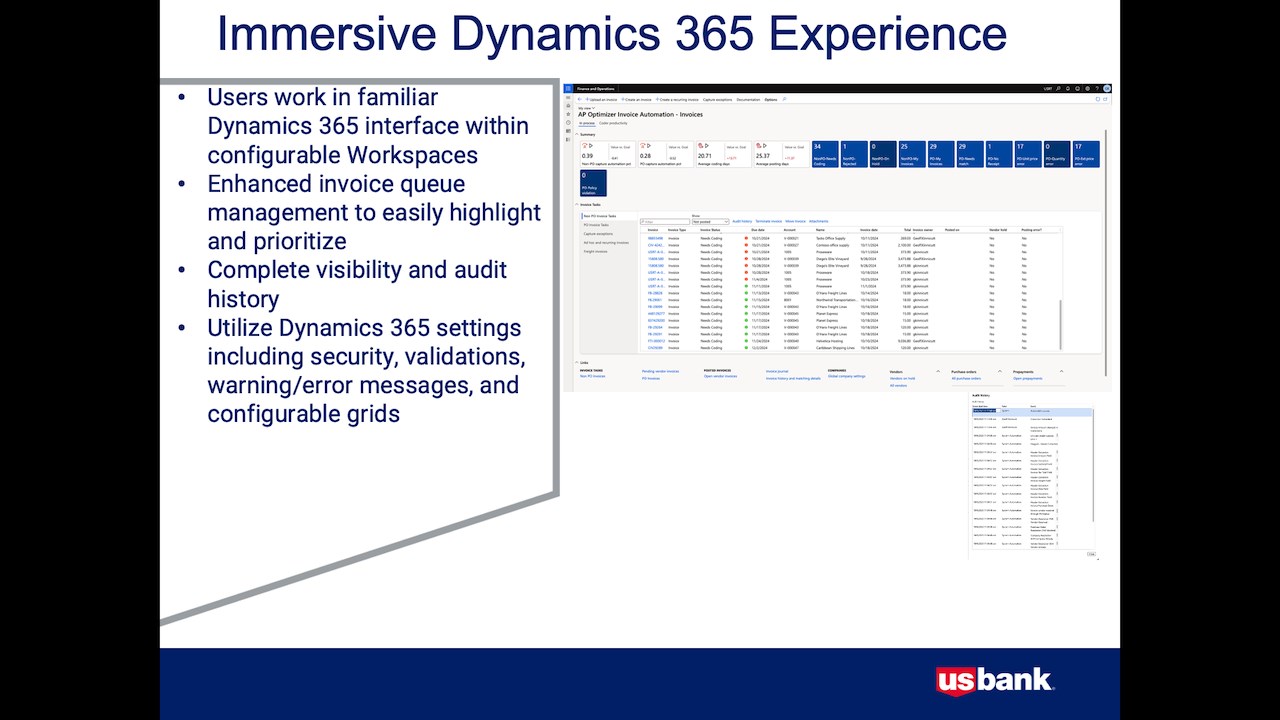1280x720 pixels.
Task: Open Average coding days KPI tile
Action: point(724,154)
